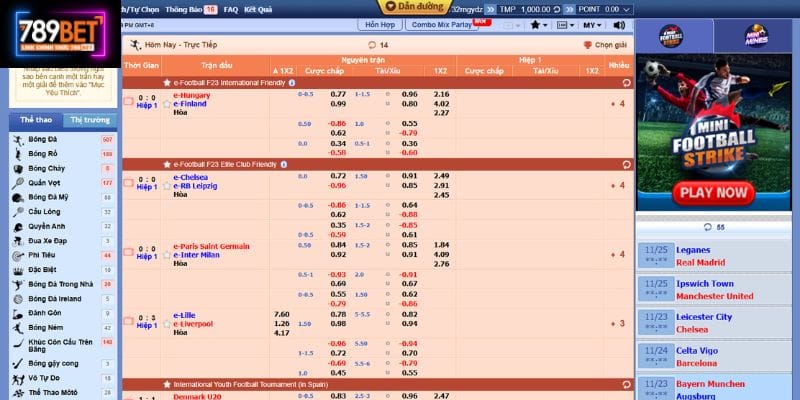Viewport: 800px width, 400px height.
Task: Select 1X2 odds 7.60 for e-Lille
Action: (282, 314)
